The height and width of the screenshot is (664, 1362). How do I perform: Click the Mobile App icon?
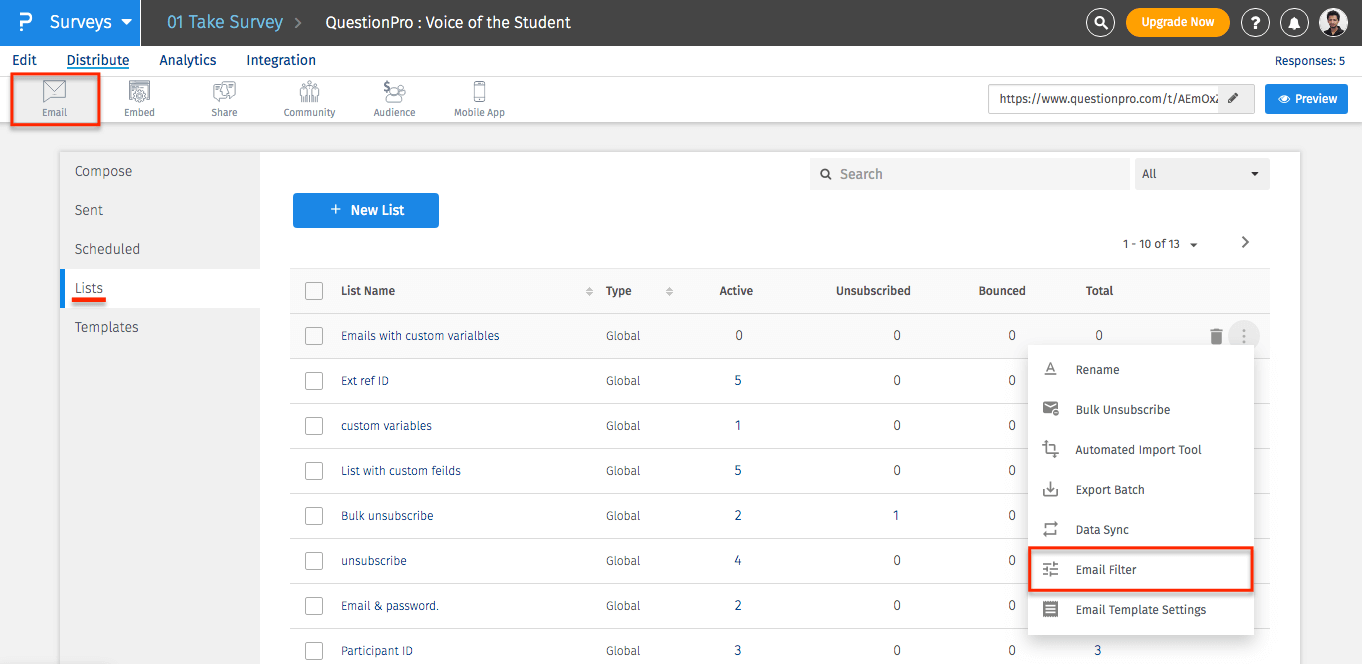(x=479, y=98)
